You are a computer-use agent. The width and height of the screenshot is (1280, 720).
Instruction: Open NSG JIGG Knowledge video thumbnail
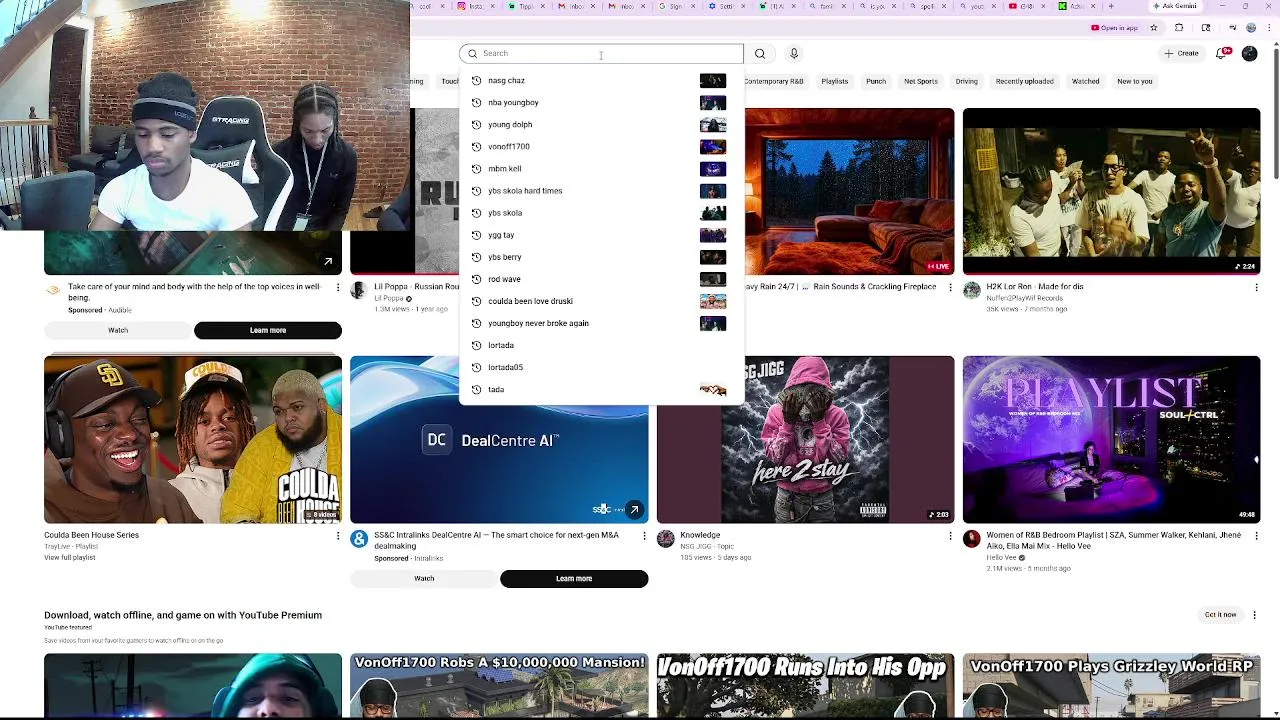pos(805,439)
